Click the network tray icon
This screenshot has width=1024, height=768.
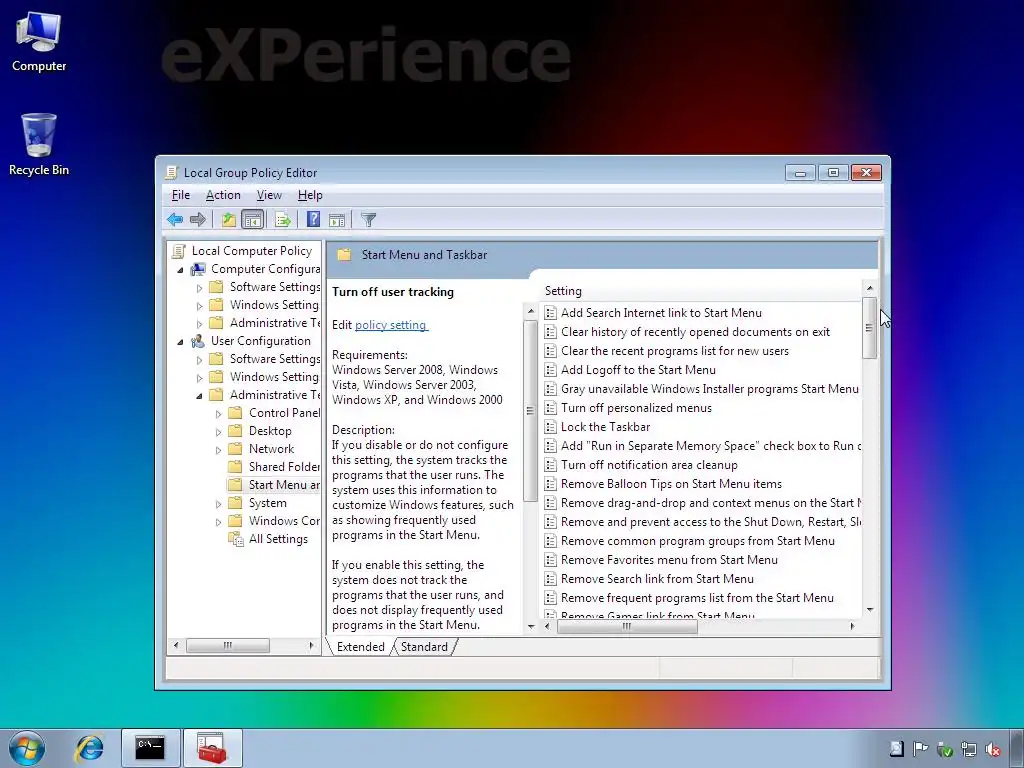tap(969, 749)
